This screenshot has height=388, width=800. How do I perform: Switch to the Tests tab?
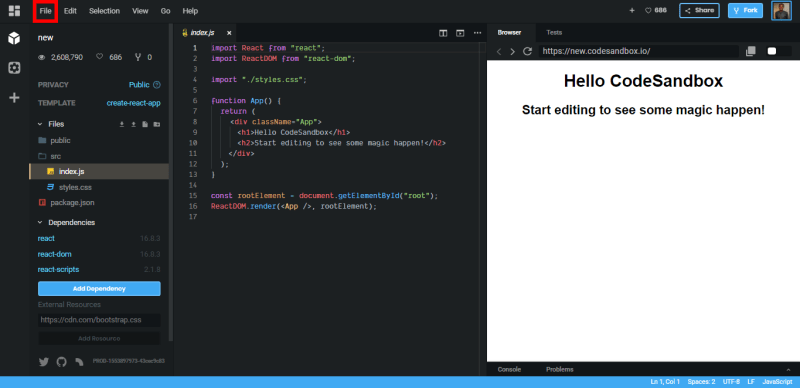click(x=554, y=32)
